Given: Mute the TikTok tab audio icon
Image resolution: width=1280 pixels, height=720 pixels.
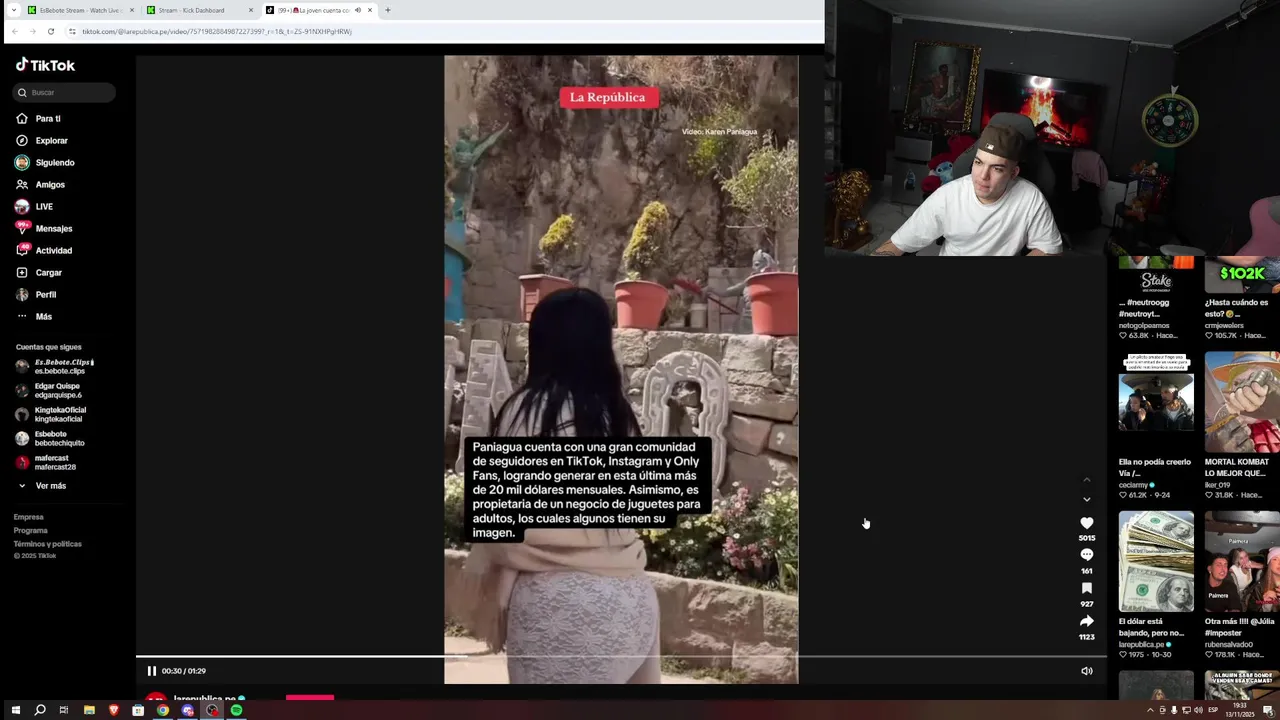Looking at the screenshot, I should (358, 10).
